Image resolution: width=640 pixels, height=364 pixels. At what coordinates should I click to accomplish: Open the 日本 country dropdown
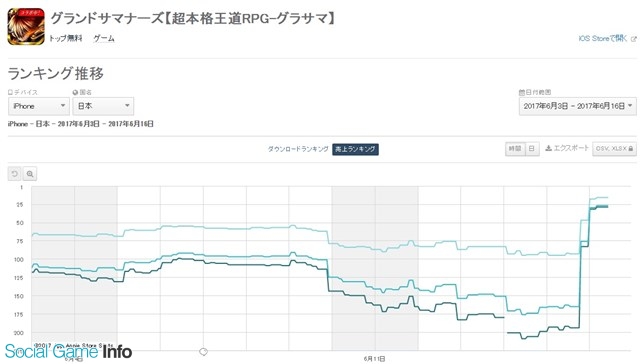pyautogui.click(x=103, y=106)
